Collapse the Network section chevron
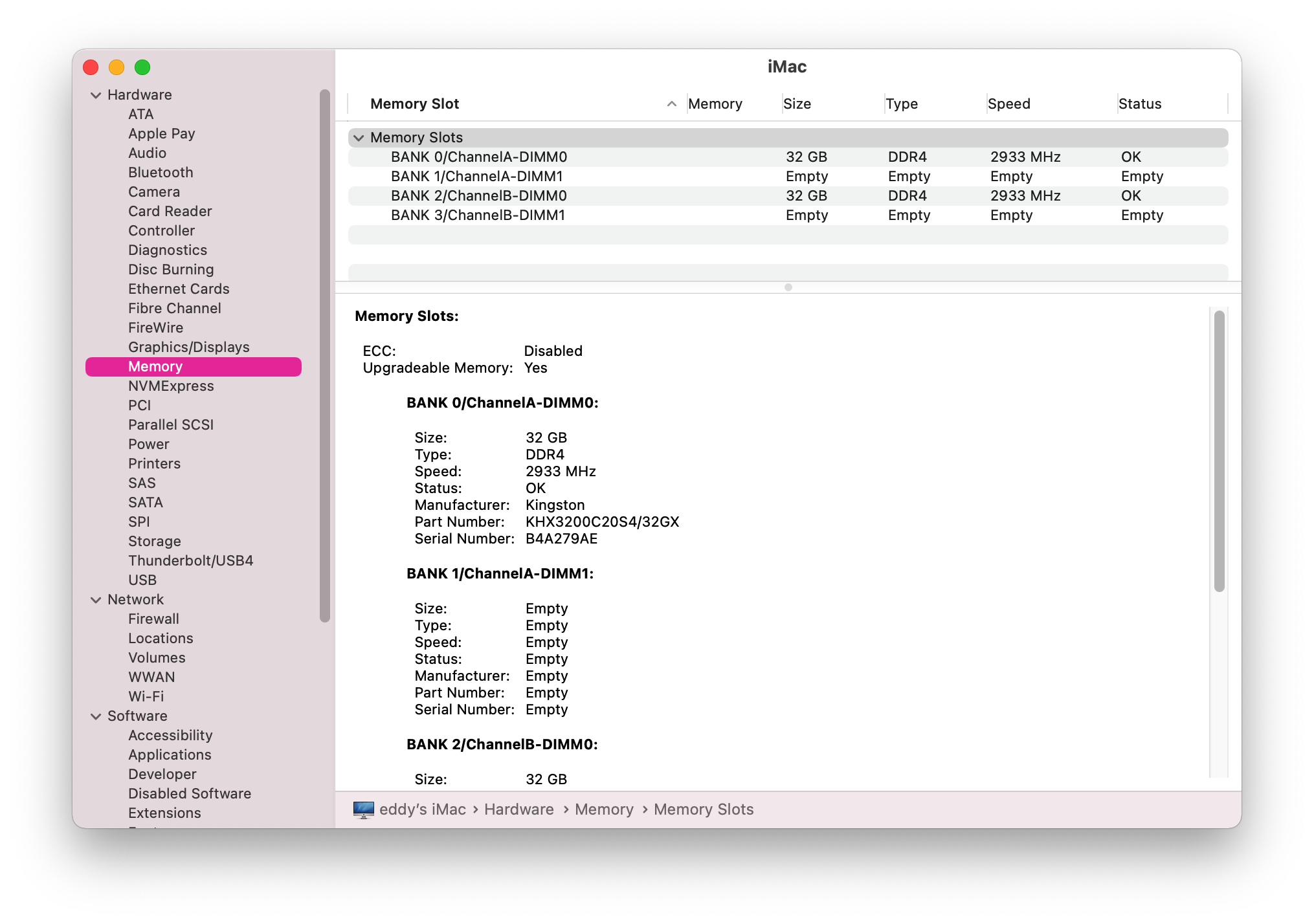 (x=96, y=600)
